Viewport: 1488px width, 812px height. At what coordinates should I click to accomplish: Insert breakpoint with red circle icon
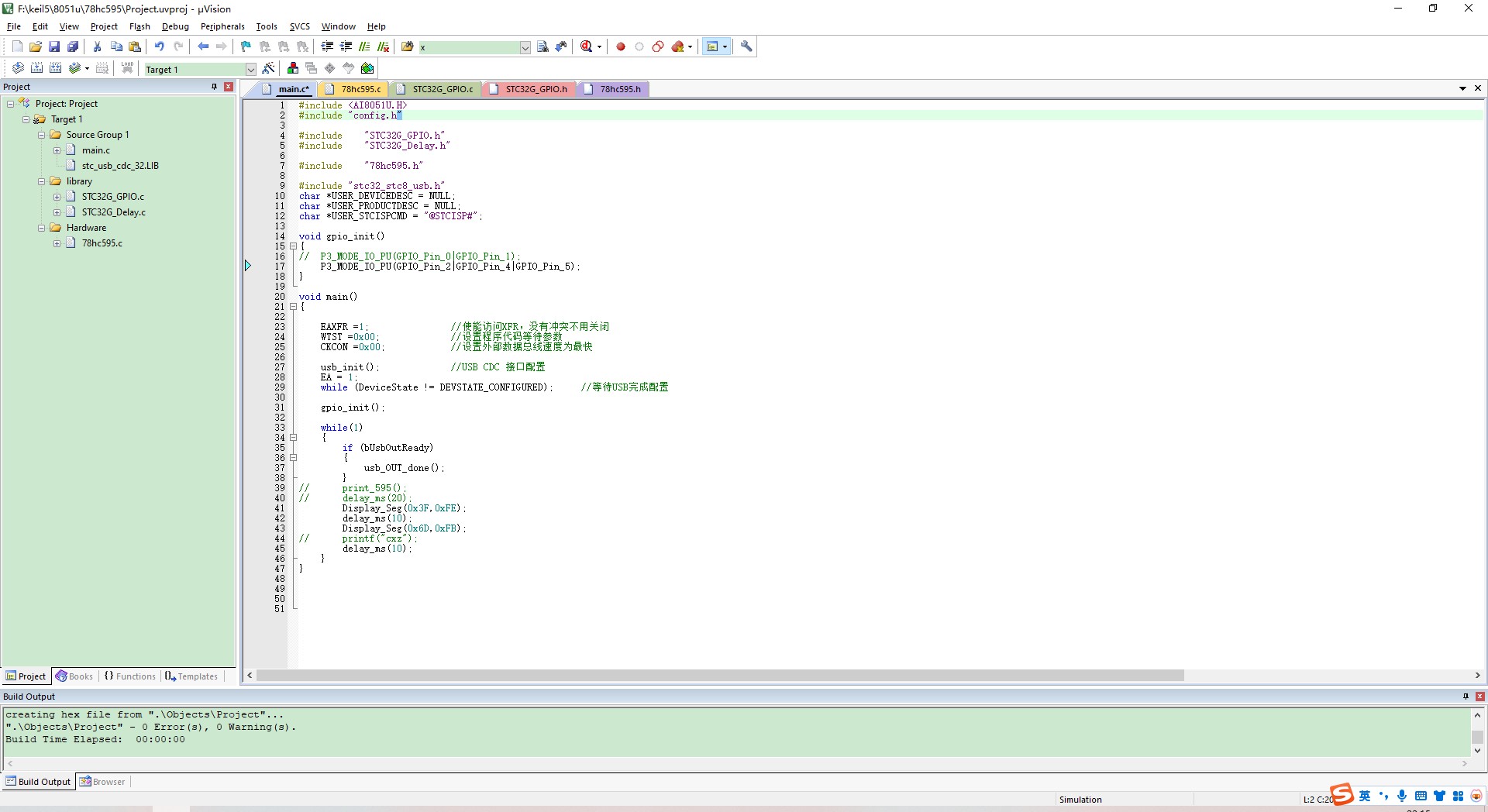tap(621, 46)
